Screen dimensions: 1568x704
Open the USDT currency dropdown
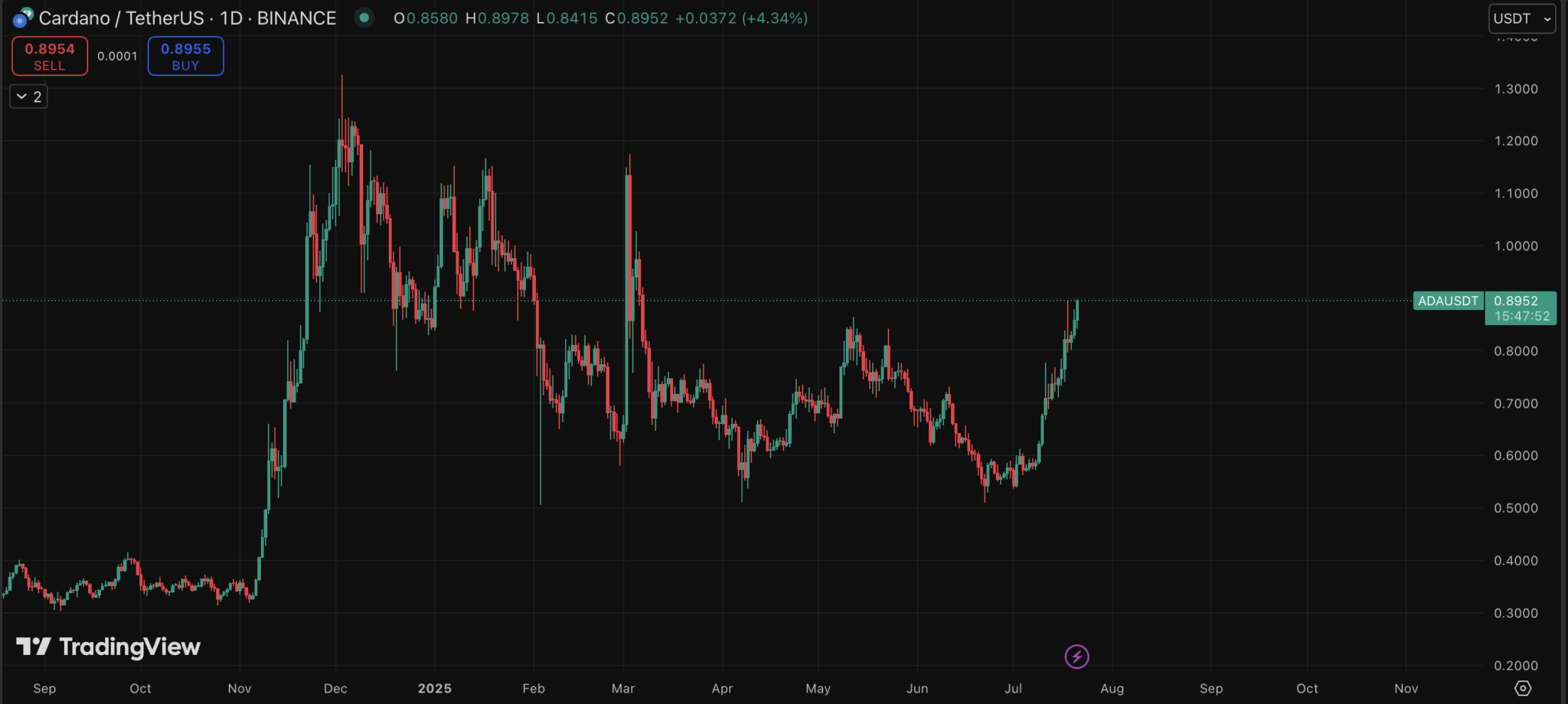tap(1521, 18)
